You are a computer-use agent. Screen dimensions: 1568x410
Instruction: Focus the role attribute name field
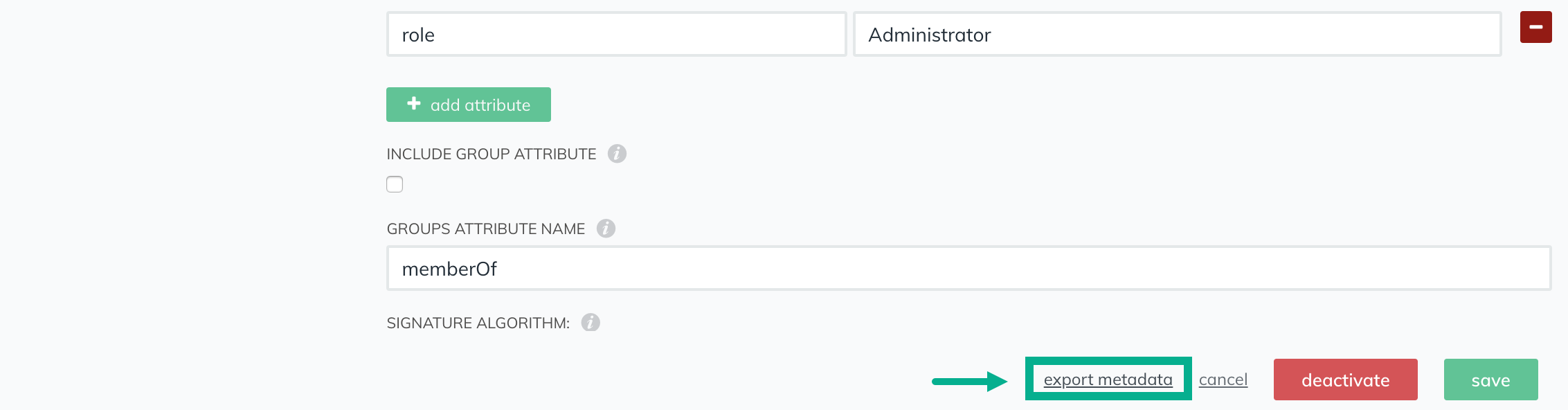(x=616, y=34)
